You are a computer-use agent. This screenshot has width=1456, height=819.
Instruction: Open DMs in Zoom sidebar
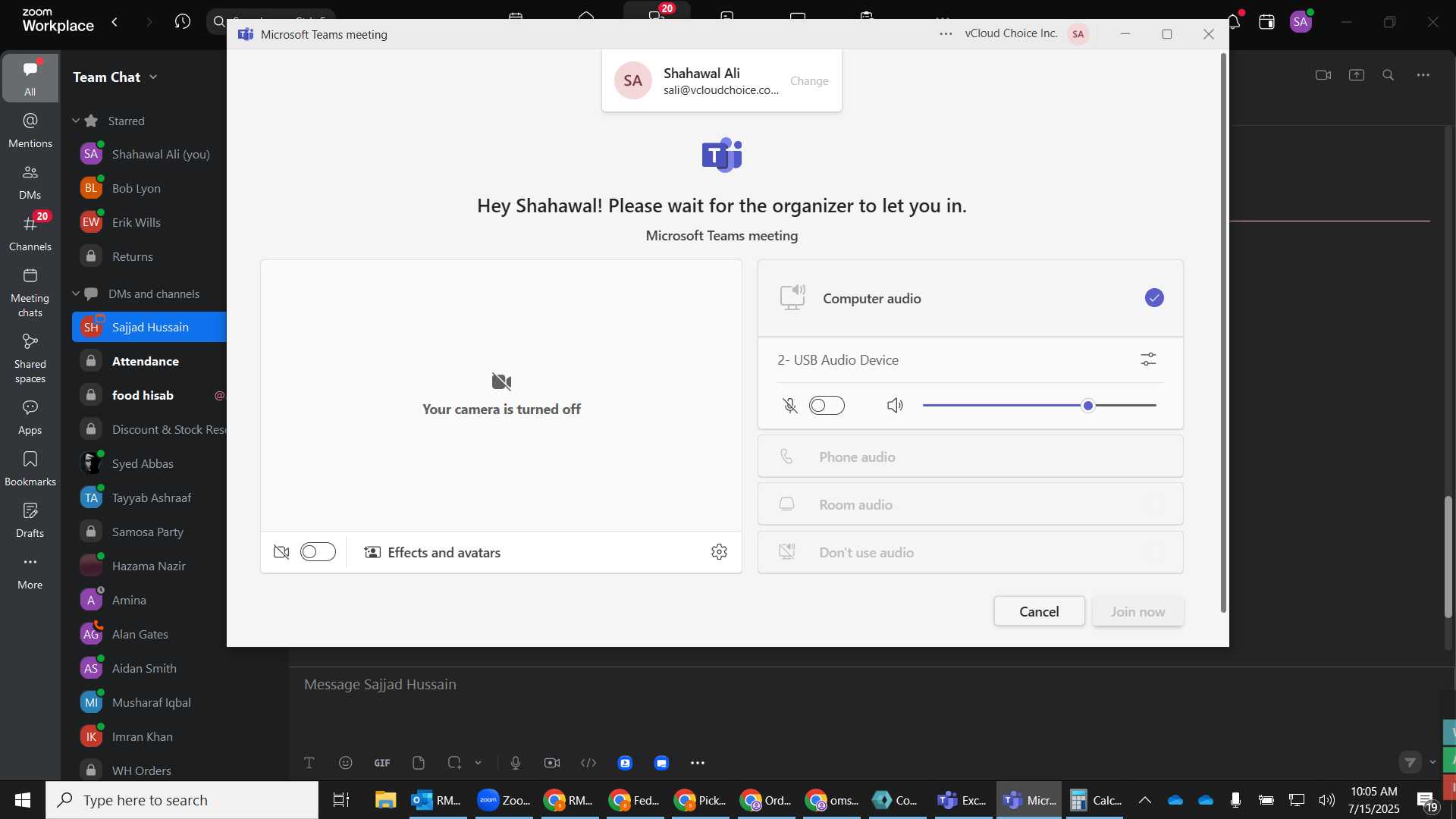pyautogui.click(x=30, y=182)
